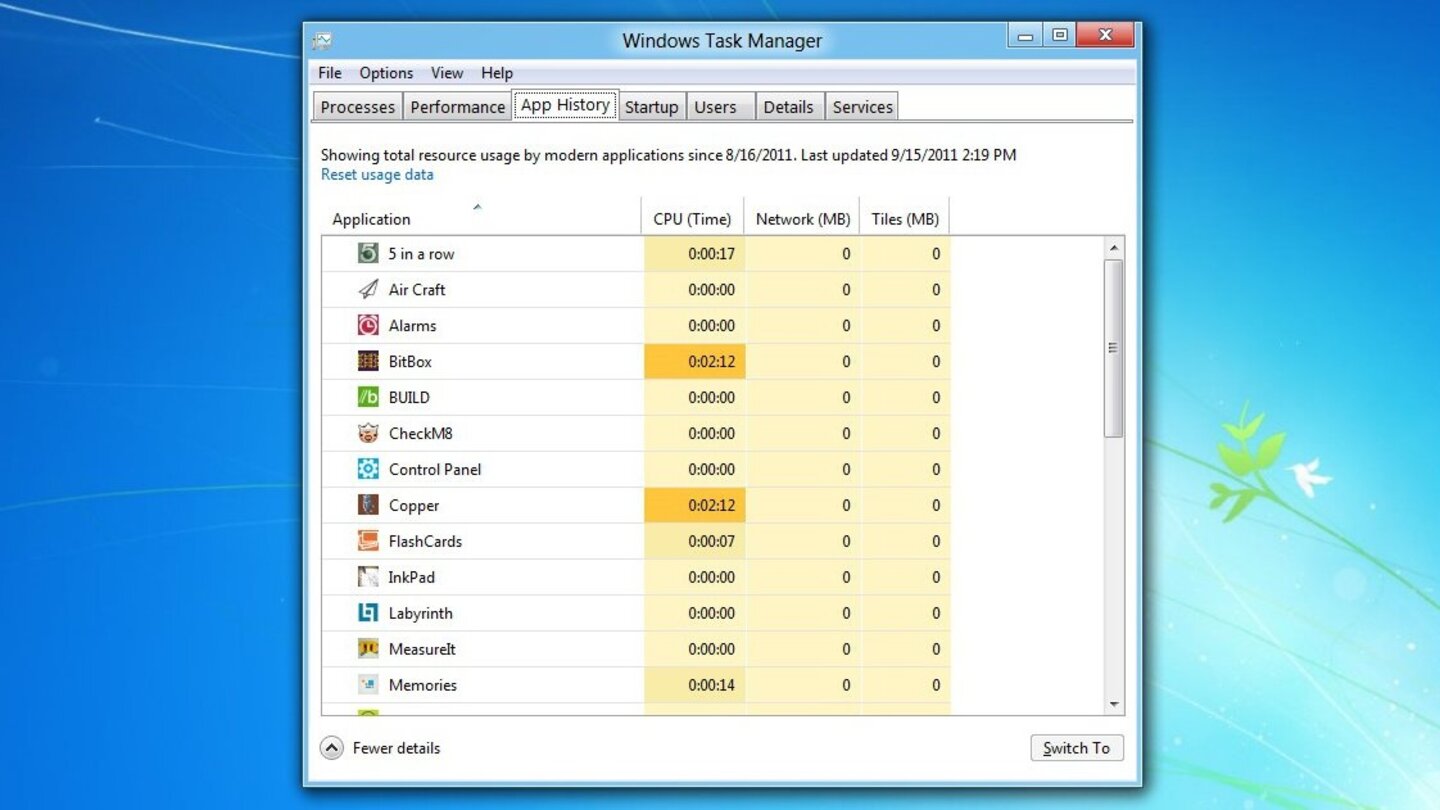Image resolution: width=1440 pixels, height=810 pixels.
Task: Click the green BUILD app icon
Action: click(368, 397)
